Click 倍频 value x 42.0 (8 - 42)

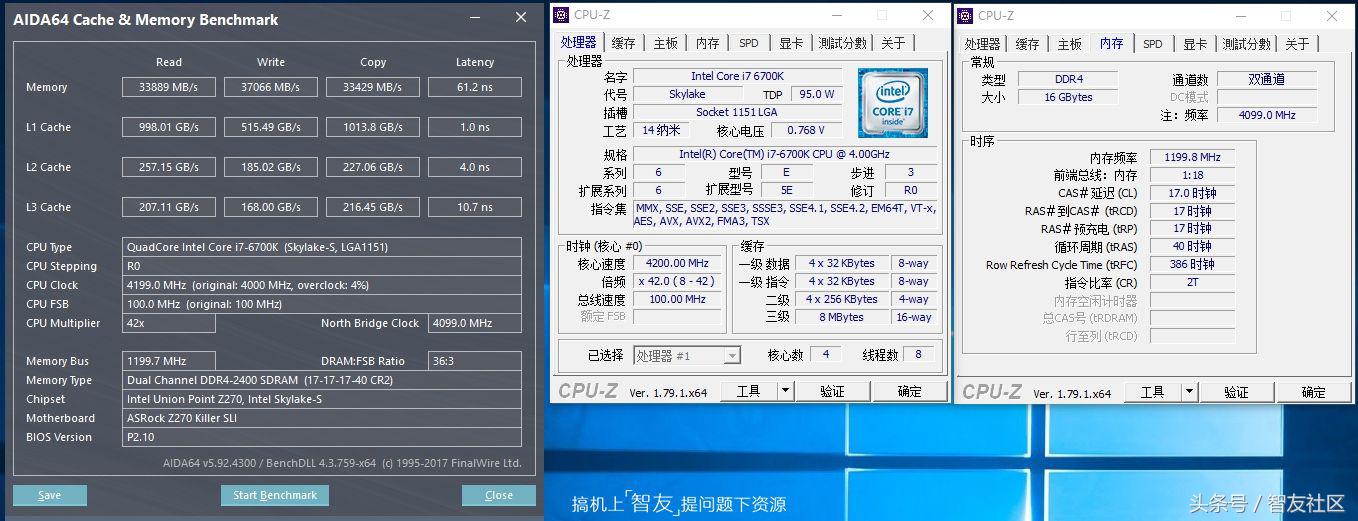(678, 282)
